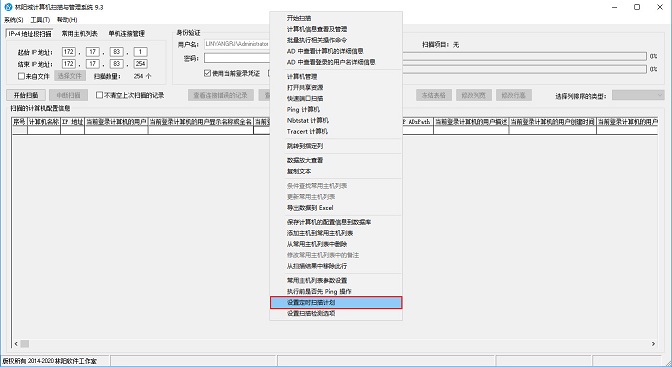Click the 冻结表格 button
The width and height of the screenshot is (672, 367).
pyautogui.click(x=434, y=95)
